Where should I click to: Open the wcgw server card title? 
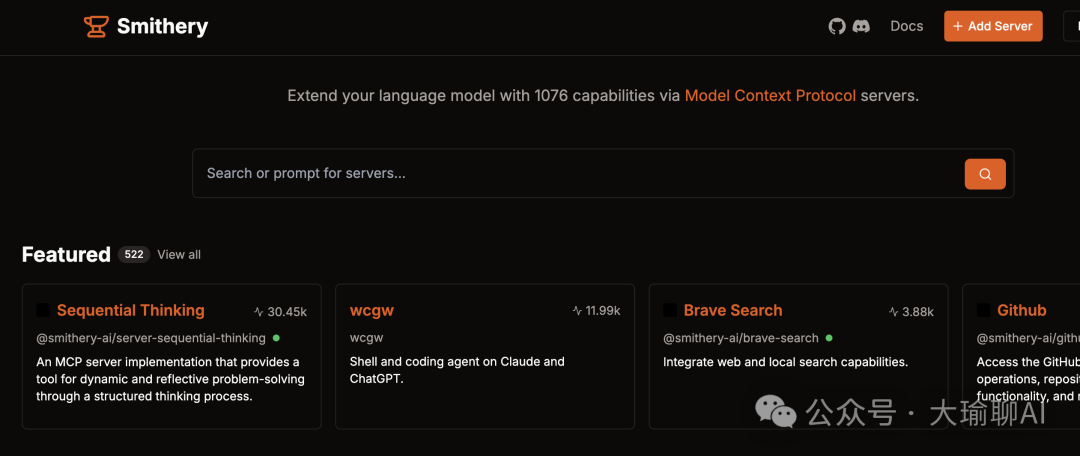[372, 311]
